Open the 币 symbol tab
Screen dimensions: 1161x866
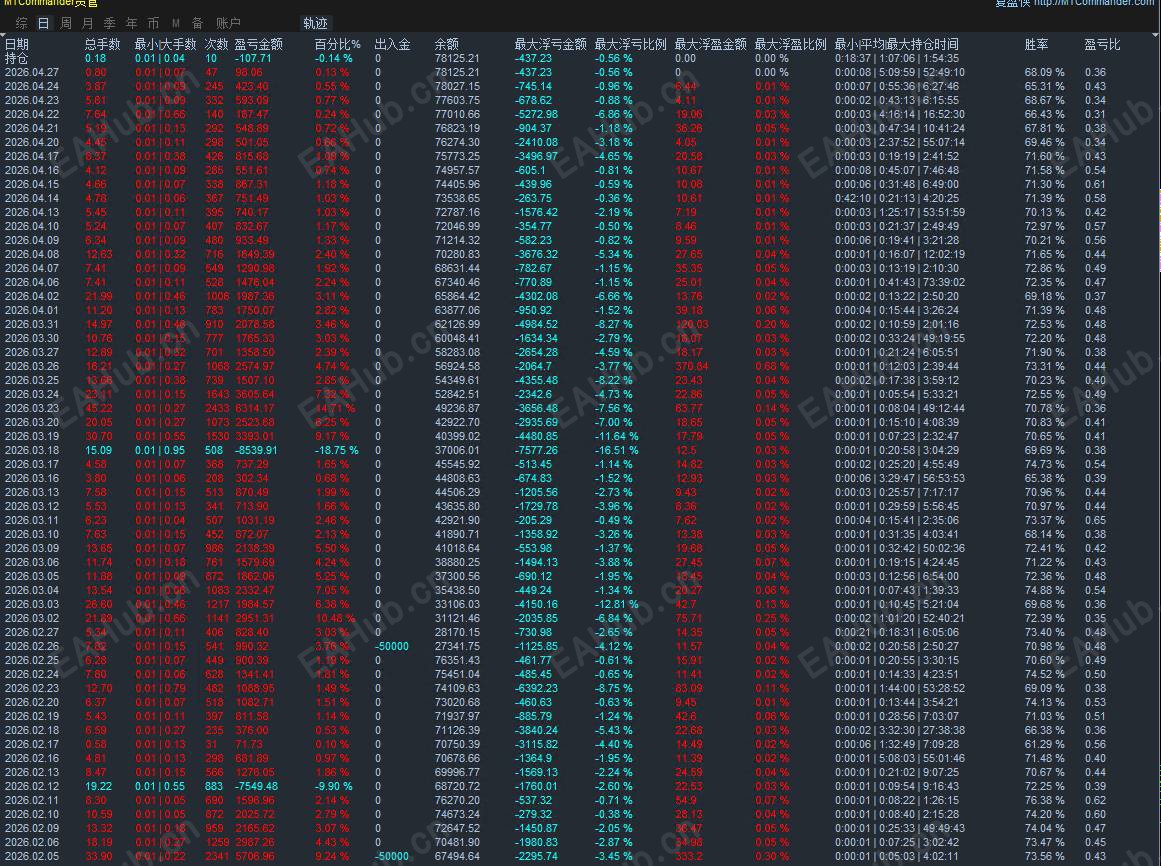(153, 24)
